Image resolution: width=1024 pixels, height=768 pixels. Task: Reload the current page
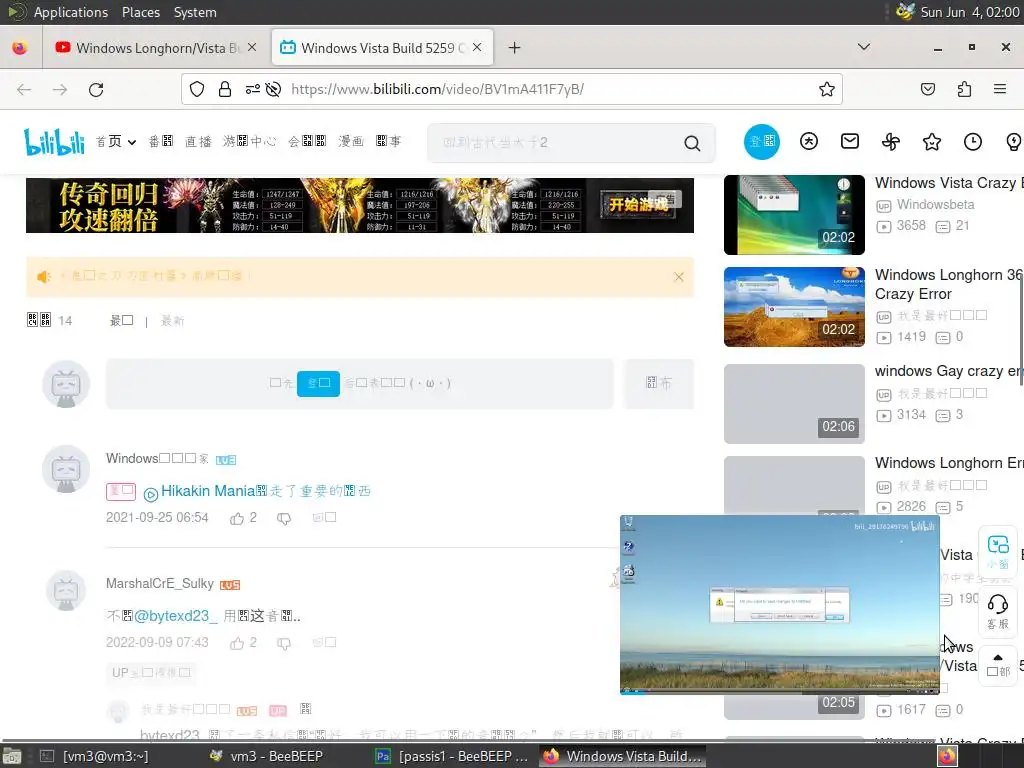pos(96,89)
